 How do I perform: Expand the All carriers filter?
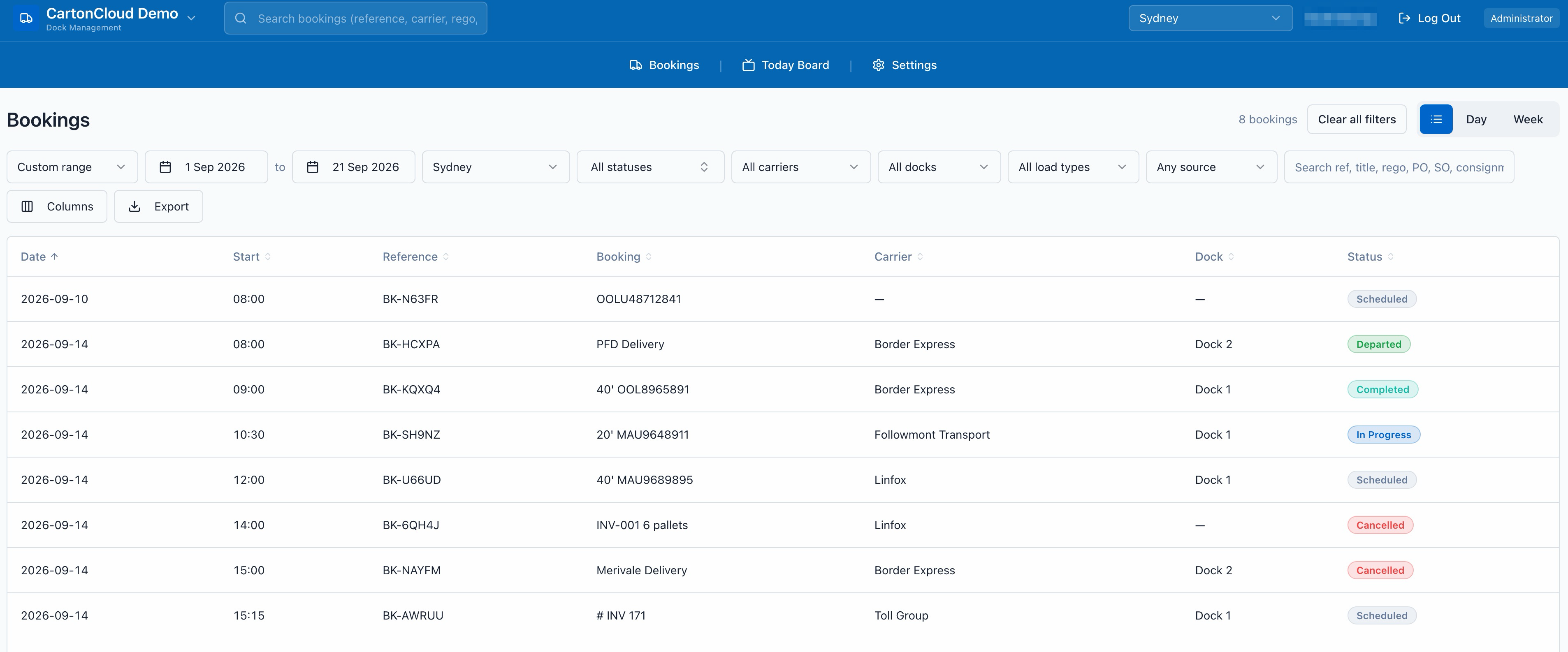click(x=800, y=166)
